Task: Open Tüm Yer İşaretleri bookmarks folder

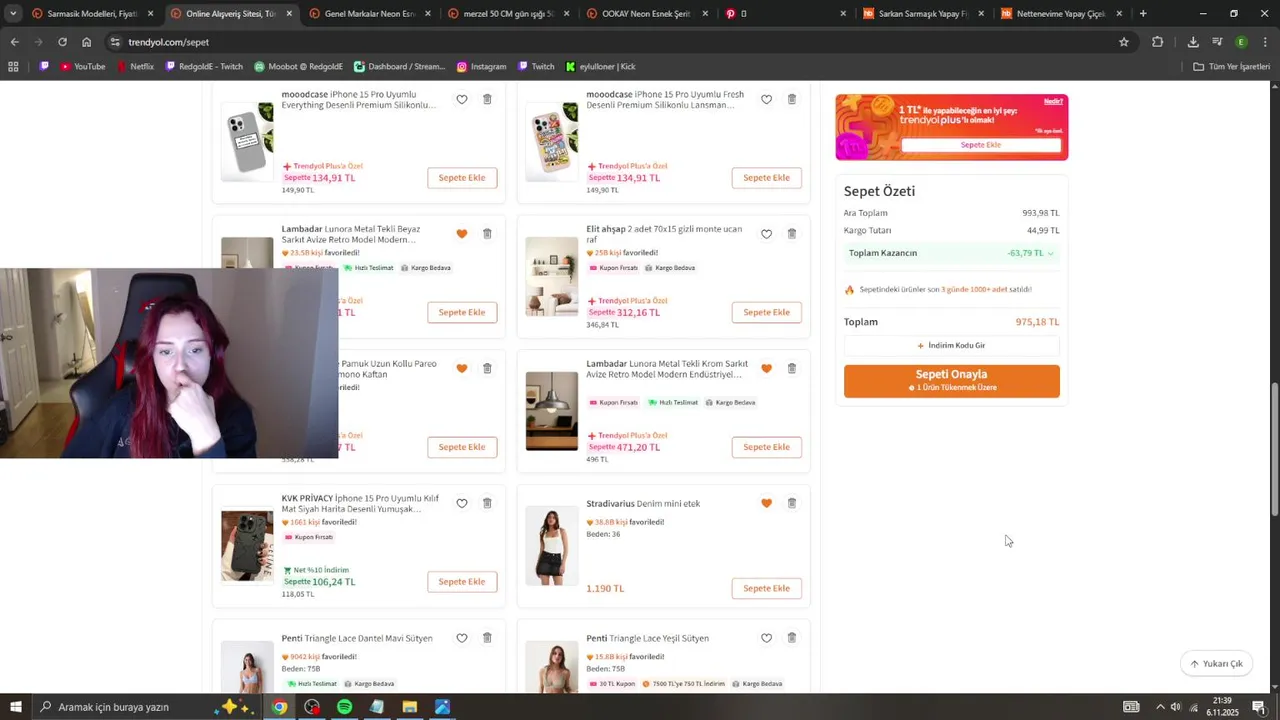Action: 1231,67
